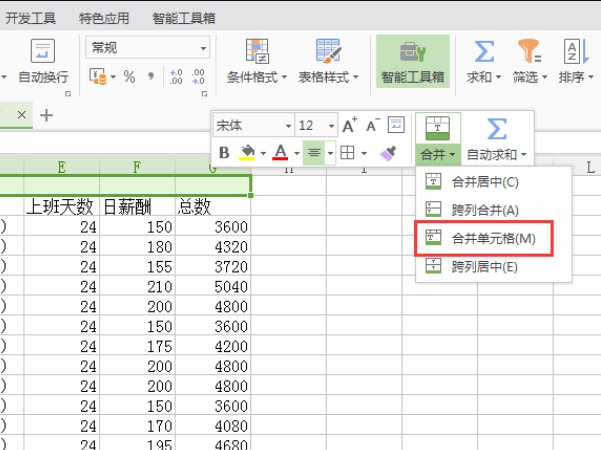Screen dimensions: 601x450
Task: Open the conditional formatting icon
Action: [x=257, y=51]
